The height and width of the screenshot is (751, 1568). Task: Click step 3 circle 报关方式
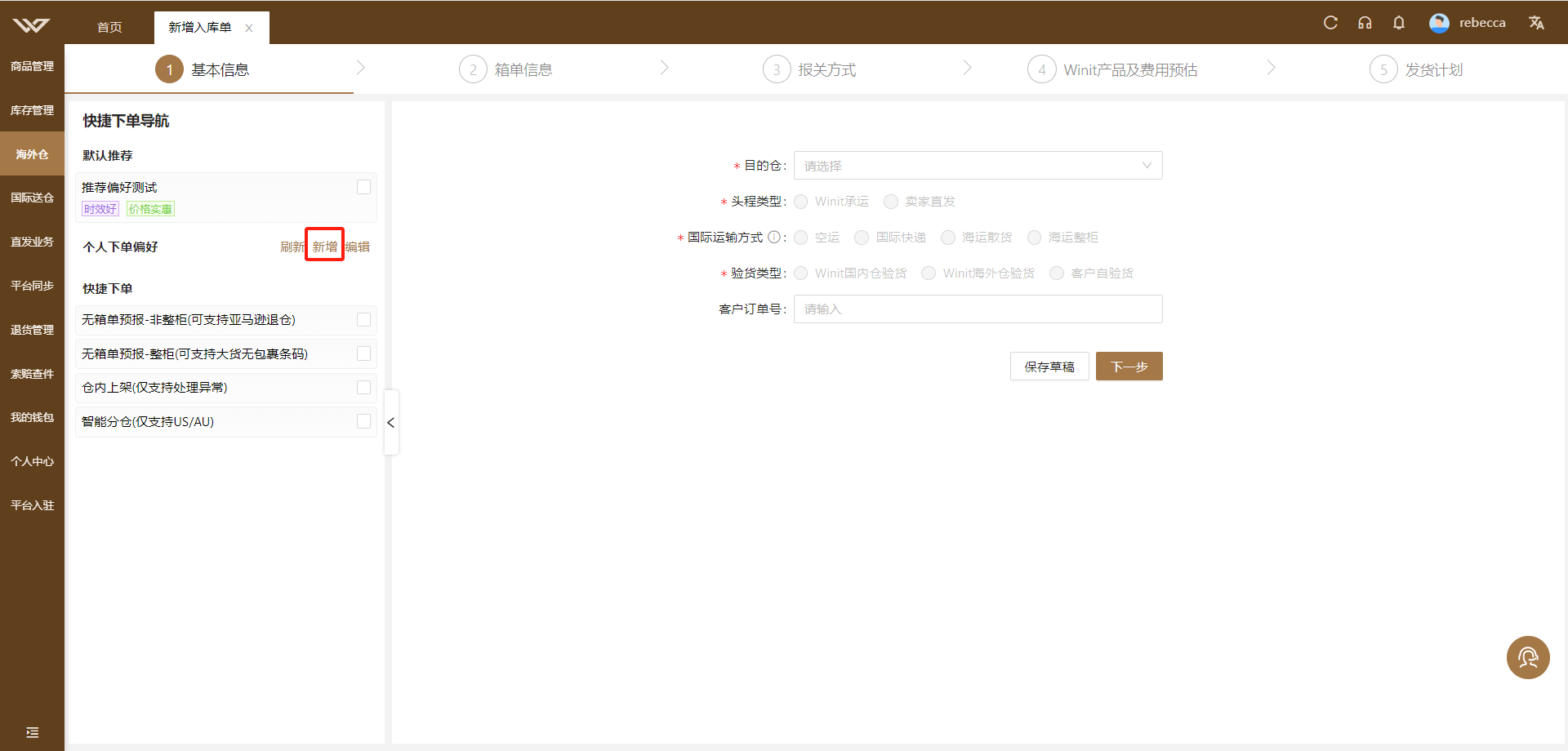[x=777, y=69]
